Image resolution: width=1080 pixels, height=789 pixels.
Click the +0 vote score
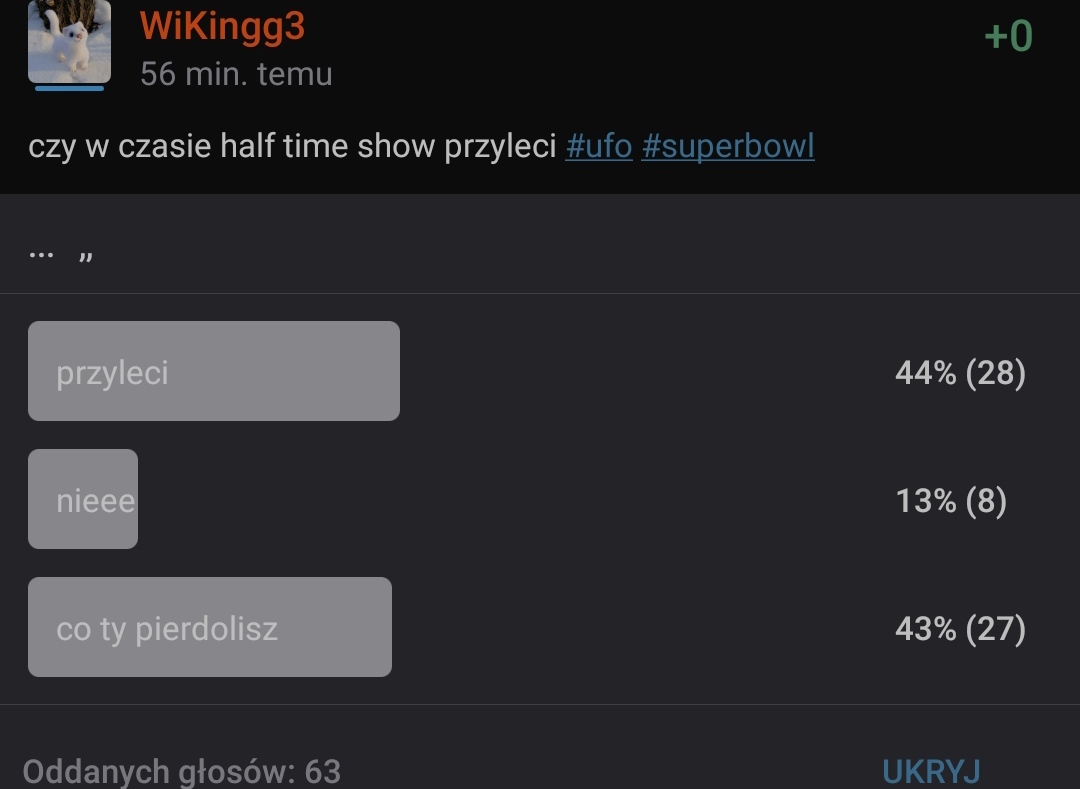pos(1007,36)
